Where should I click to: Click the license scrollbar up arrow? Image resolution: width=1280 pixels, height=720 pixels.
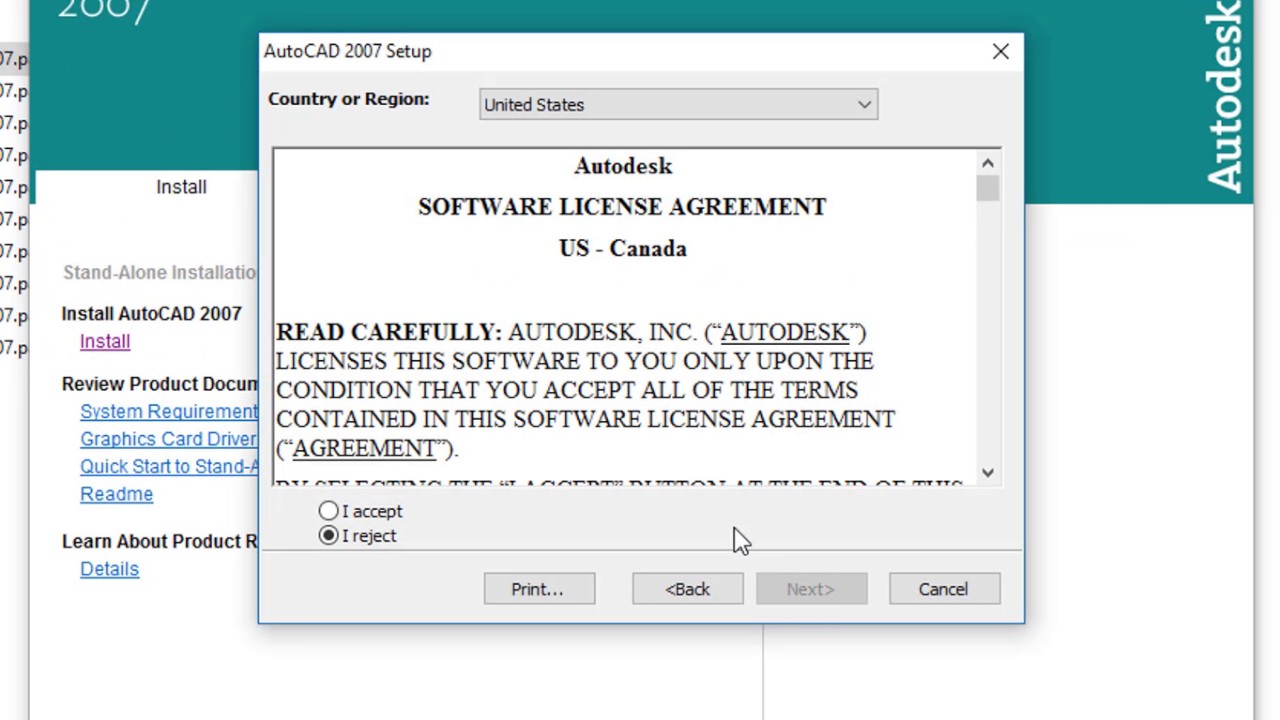988,163
